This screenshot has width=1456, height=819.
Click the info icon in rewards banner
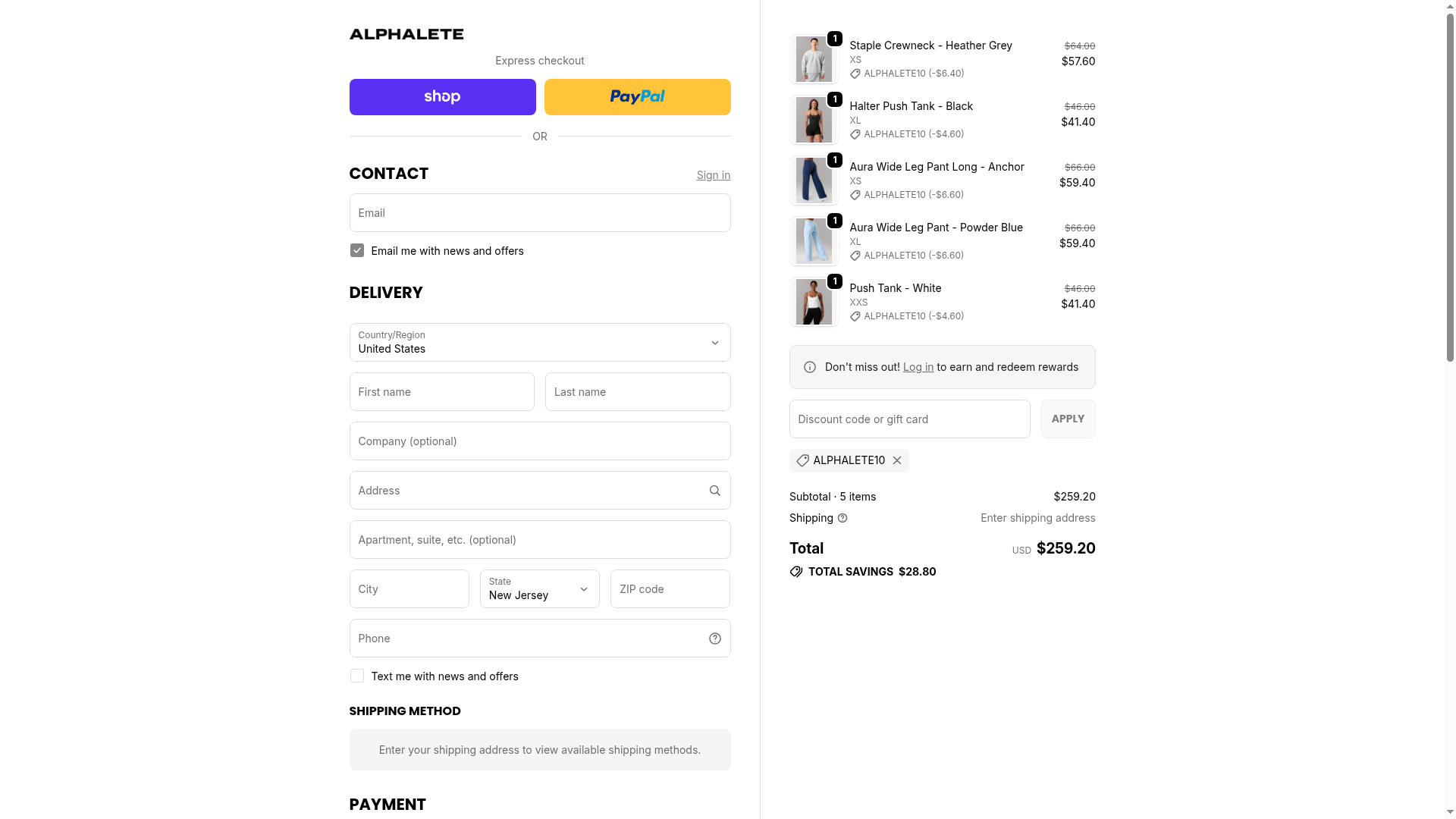(x=810, y=367)
